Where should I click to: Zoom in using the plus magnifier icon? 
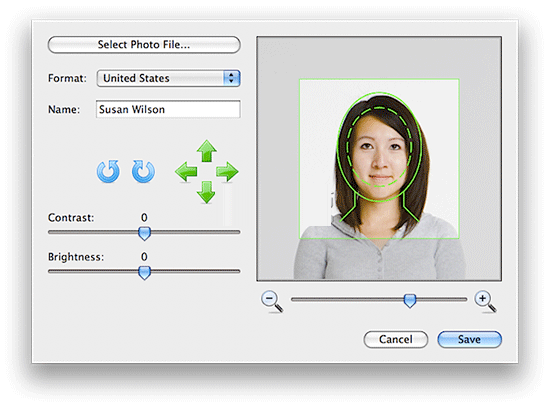click(x=485, y=301)
